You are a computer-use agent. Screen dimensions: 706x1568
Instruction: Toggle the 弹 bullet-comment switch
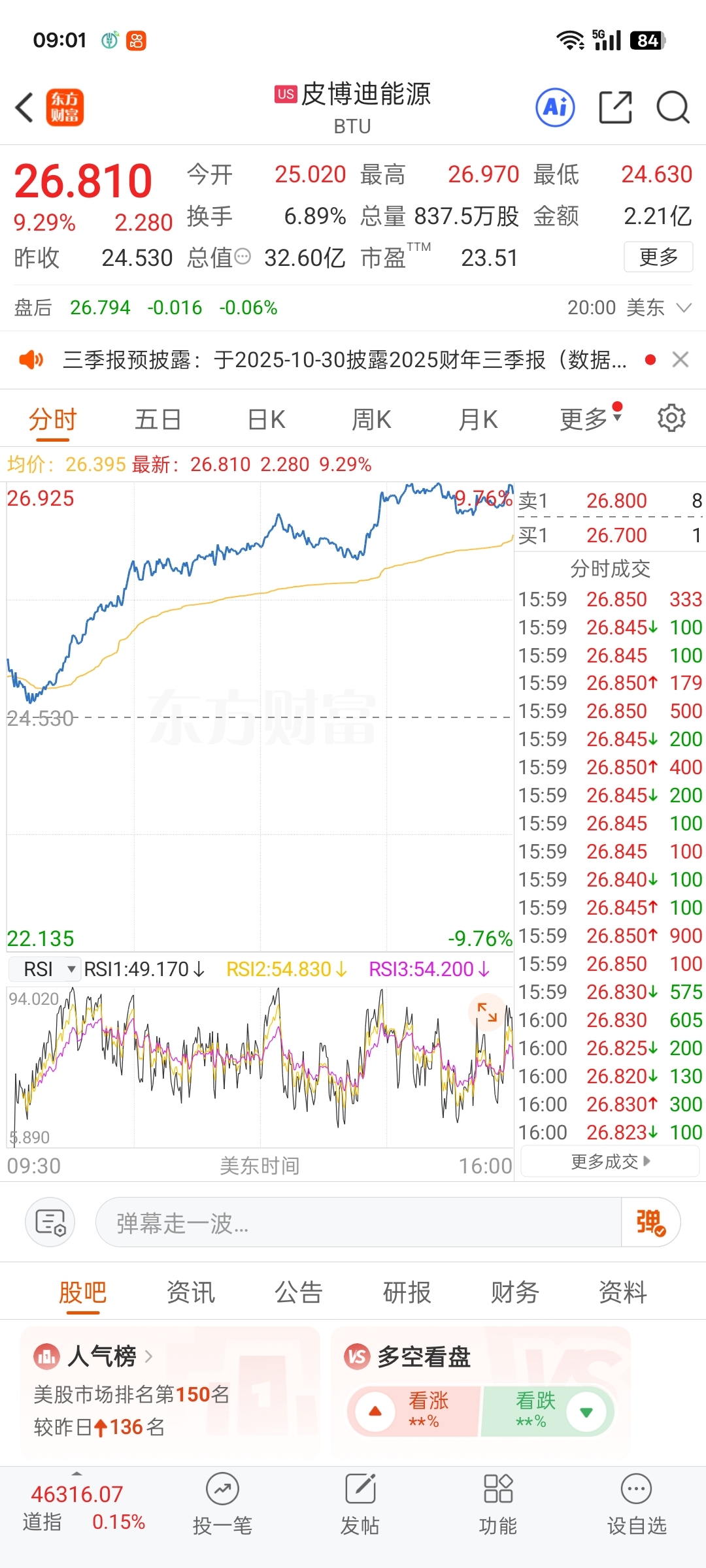click(x=651, y=1222)
